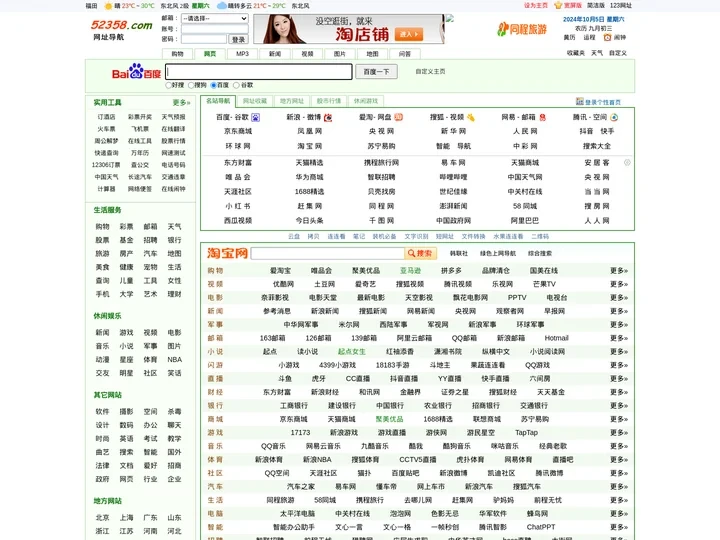Open the 哔哩哔哩 link
The height and width of the screenshot is (540, 720).
click(x=453, y=177)
